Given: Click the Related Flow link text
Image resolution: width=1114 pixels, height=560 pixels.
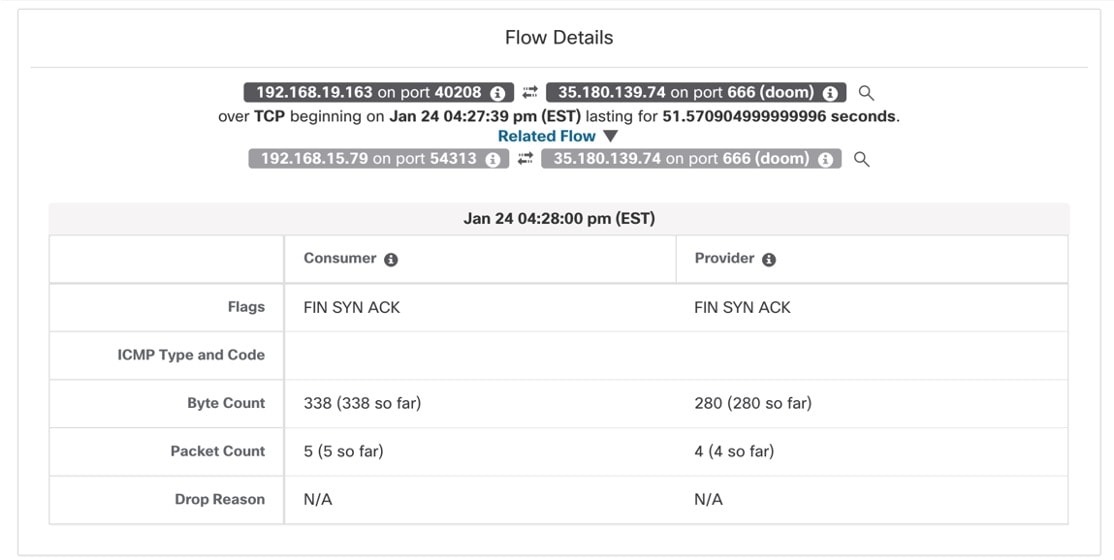Looking at the screenshot, I should (x=546, y=136).
